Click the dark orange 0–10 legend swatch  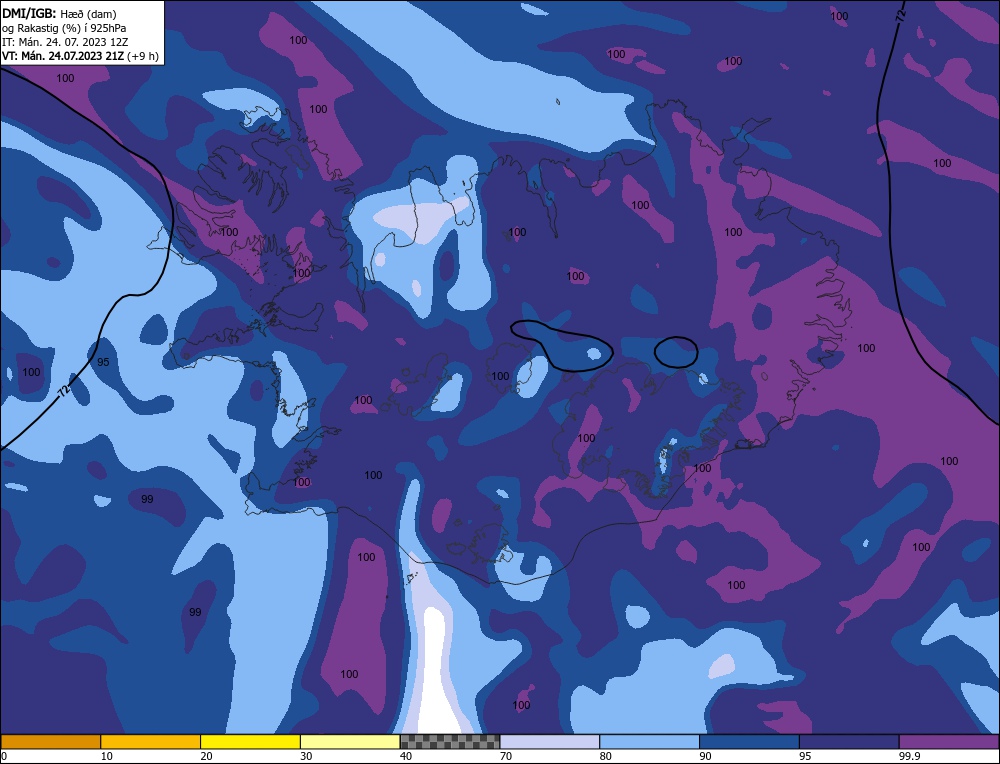[50, 742]
